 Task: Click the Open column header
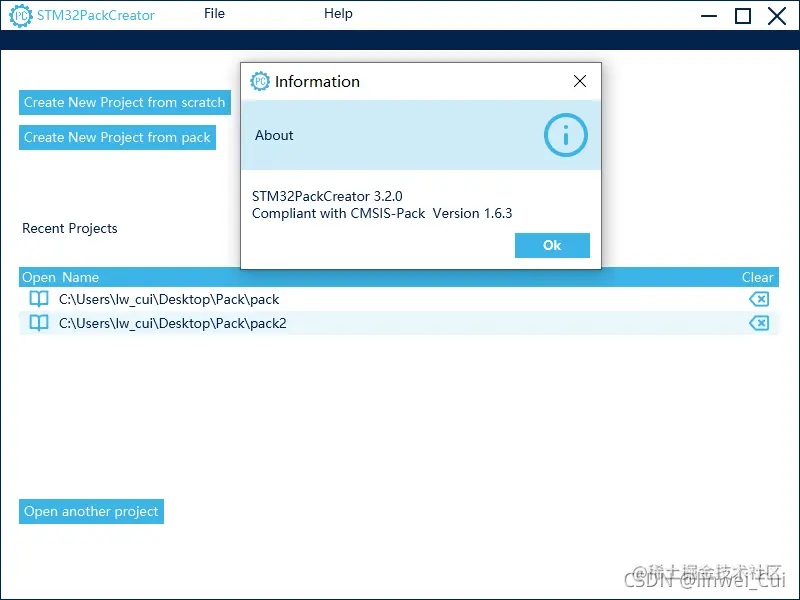[x=39, y=278]
